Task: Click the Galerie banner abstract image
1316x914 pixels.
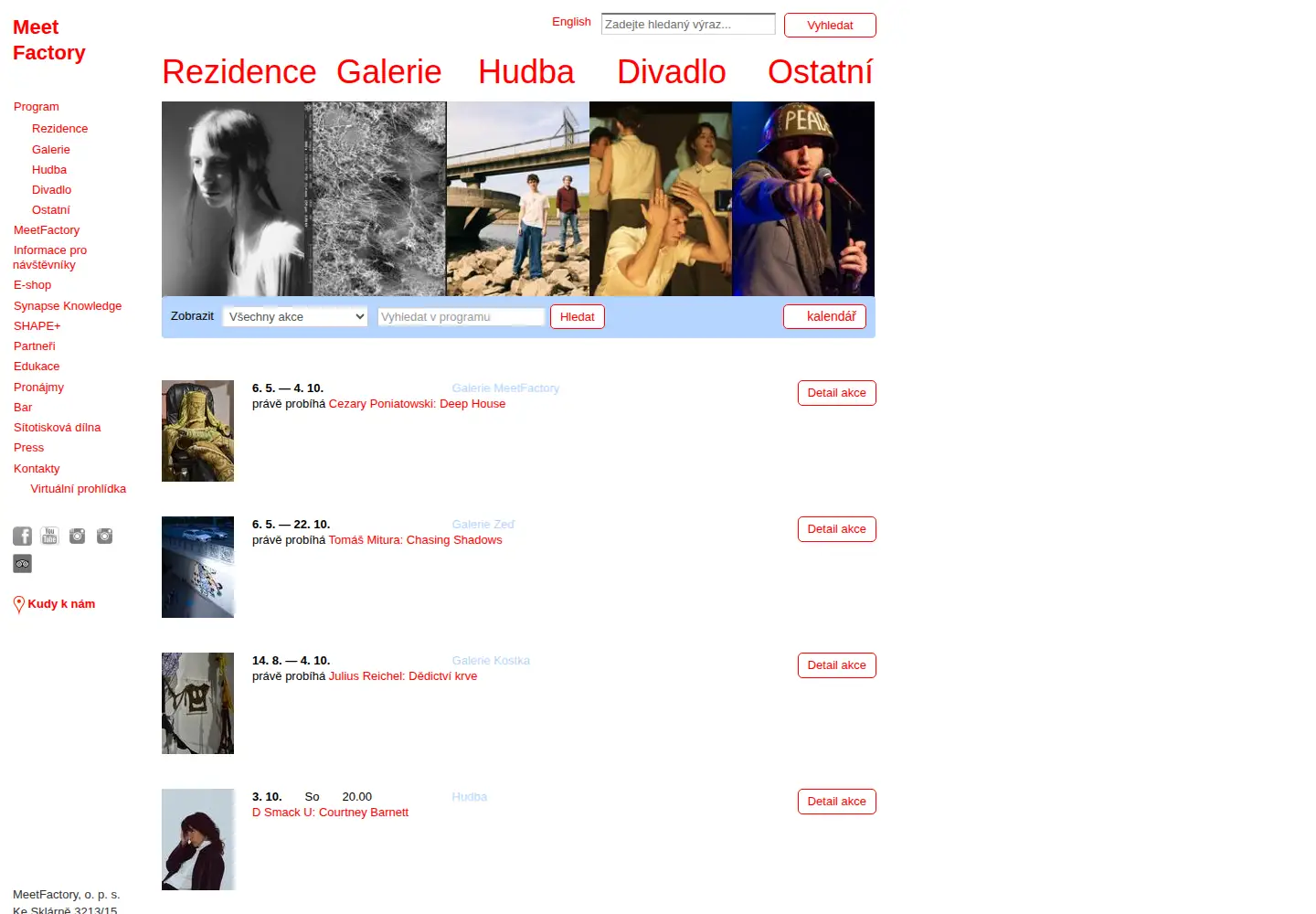Action: [376, 198]
